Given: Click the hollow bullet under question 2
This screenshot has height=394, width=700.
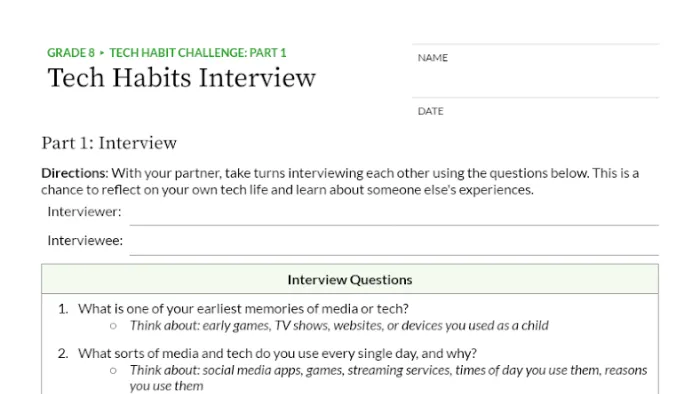Looking at the screenshot, I should point(113,370).
